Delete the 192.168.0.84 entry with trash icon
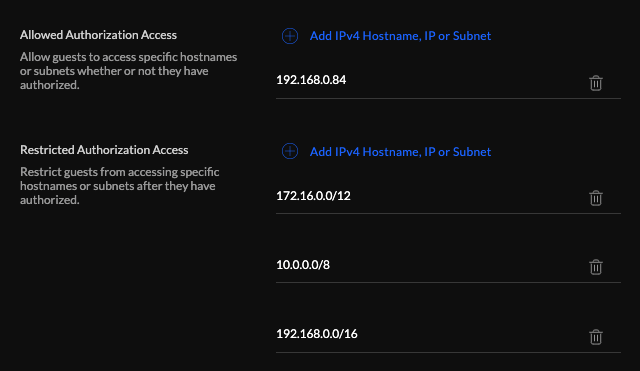The image size is (640, 371). point(596,83)
